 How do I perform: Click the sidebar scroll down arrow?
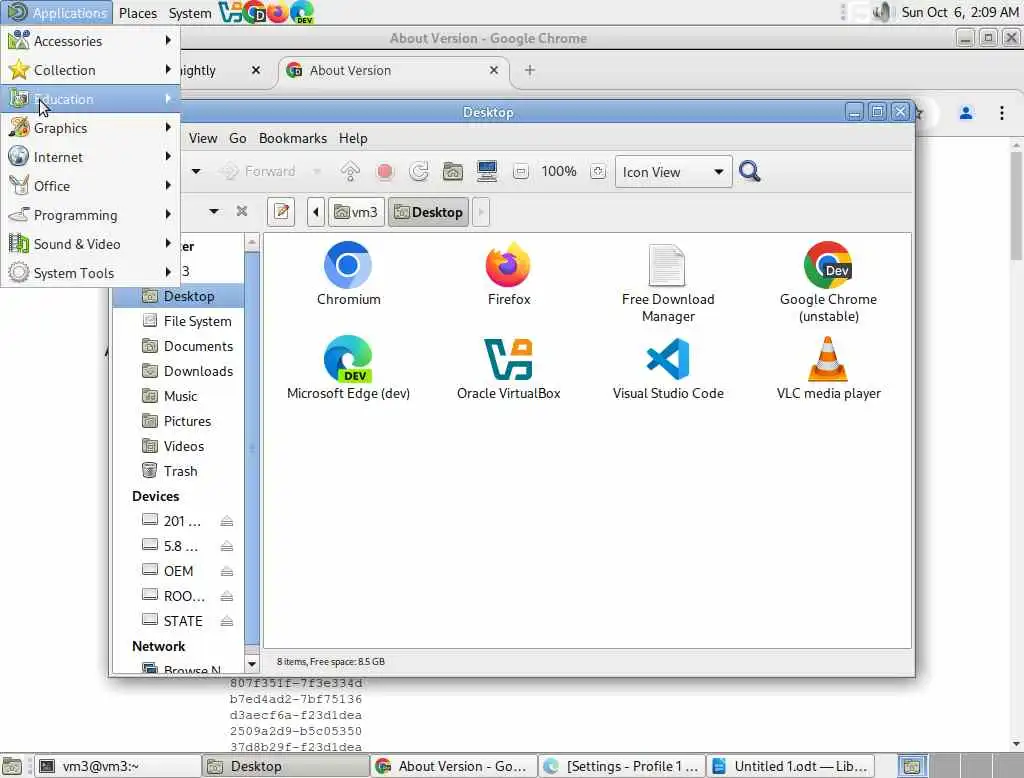[252, 664]
